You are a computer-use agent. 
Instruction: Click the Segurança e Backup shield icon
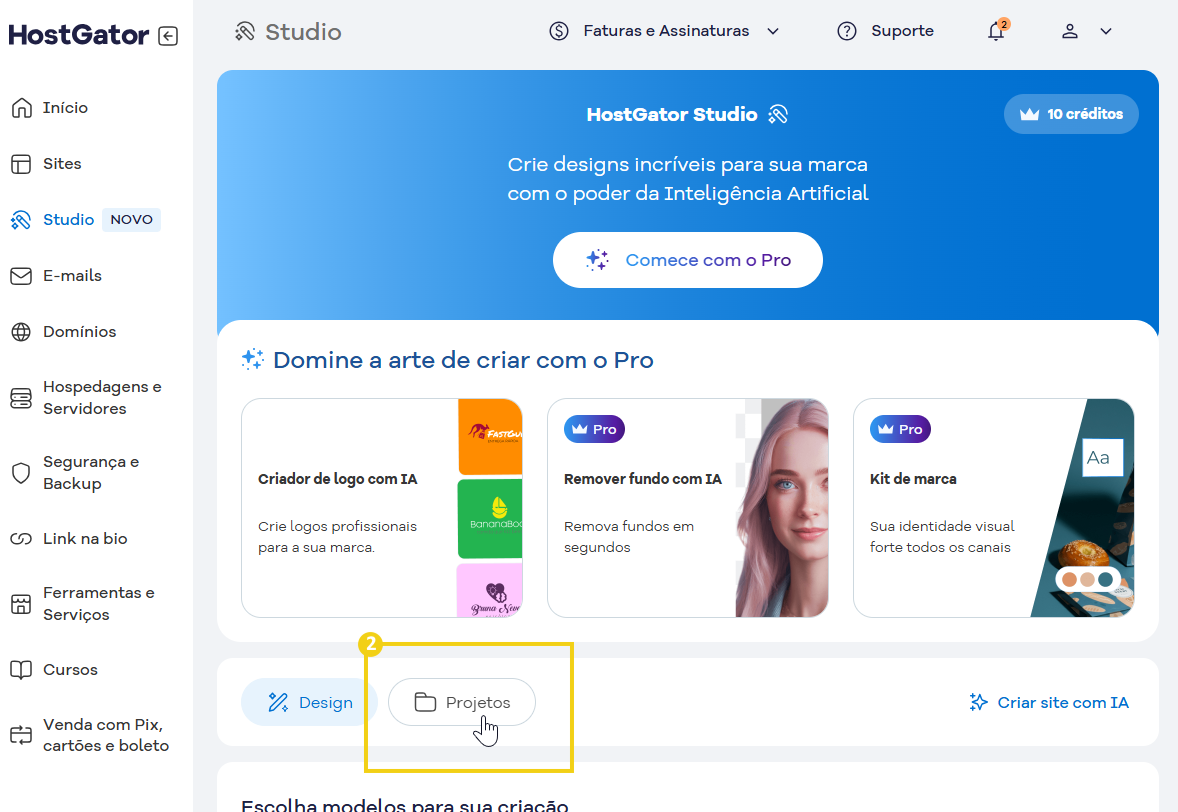coord(21,472)
